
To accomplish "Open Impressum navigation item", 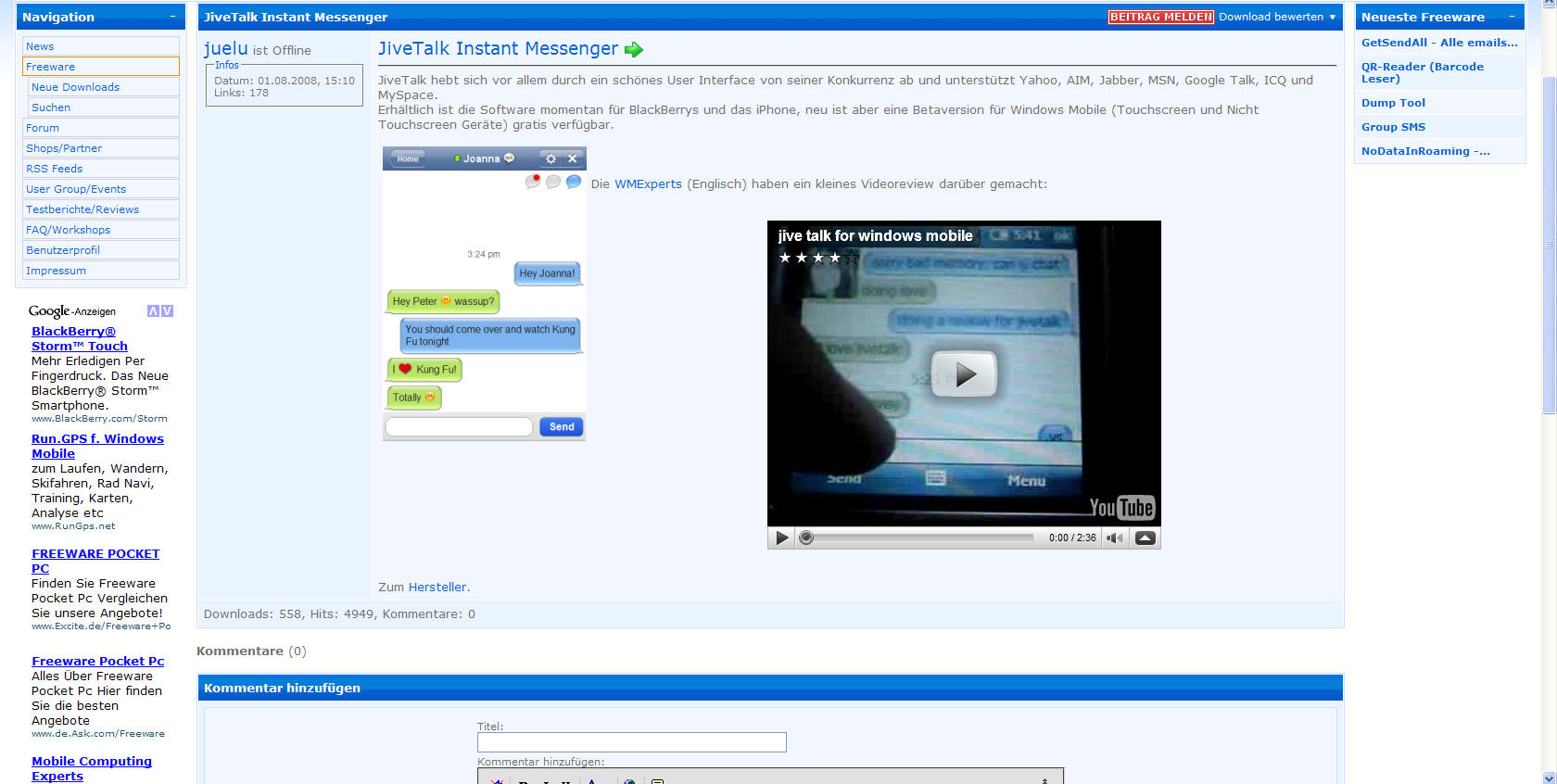I will pos(101,271).
